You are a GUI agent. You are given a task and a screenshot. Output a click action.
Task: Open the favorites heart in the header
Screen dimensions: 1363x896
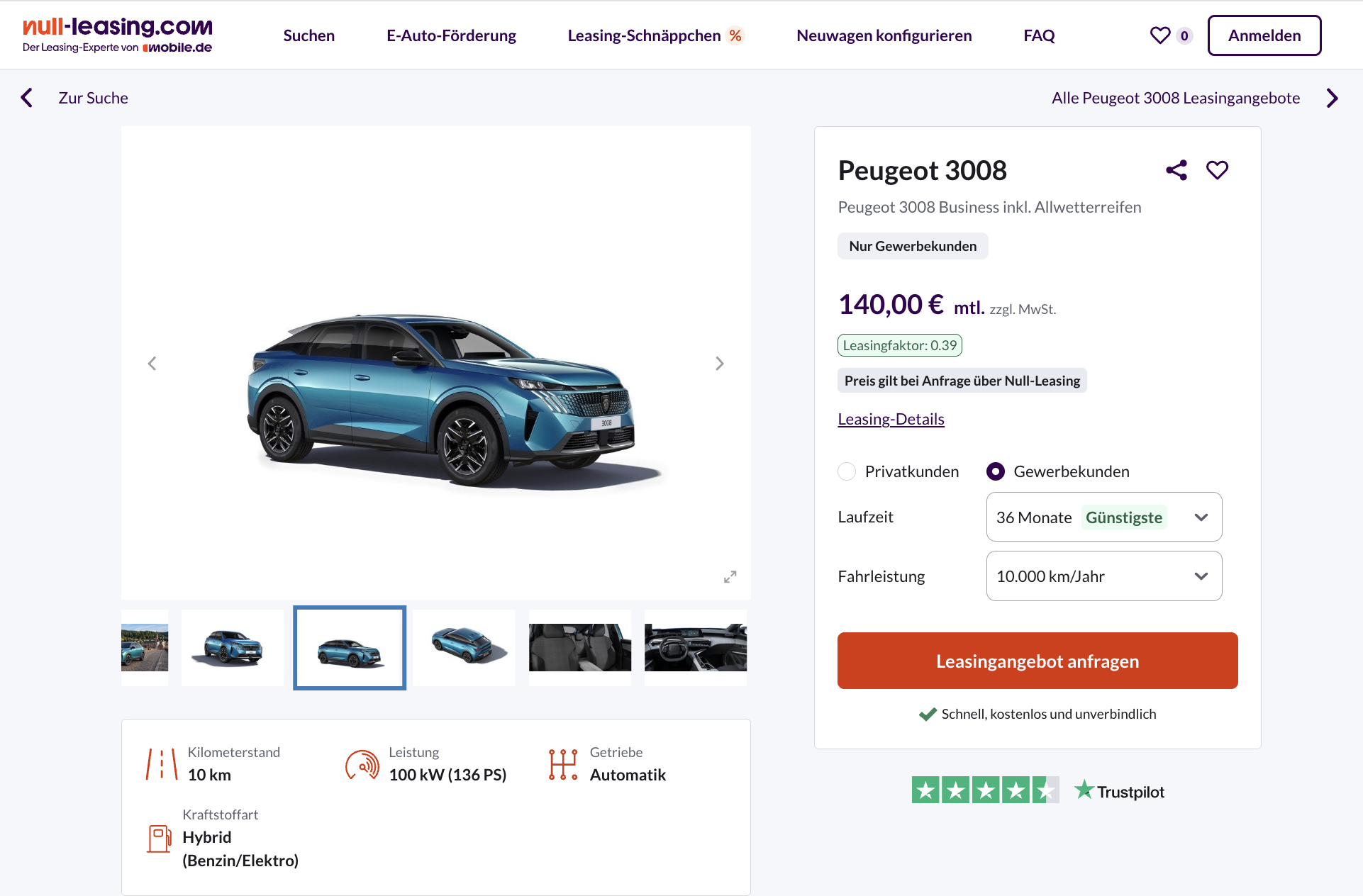pyautogui.click(x=1160, y=35)
